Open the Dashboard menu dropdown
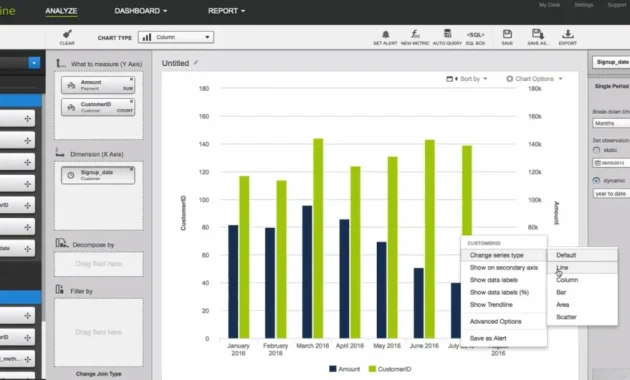The image size is (630, 380). [141, 11]
